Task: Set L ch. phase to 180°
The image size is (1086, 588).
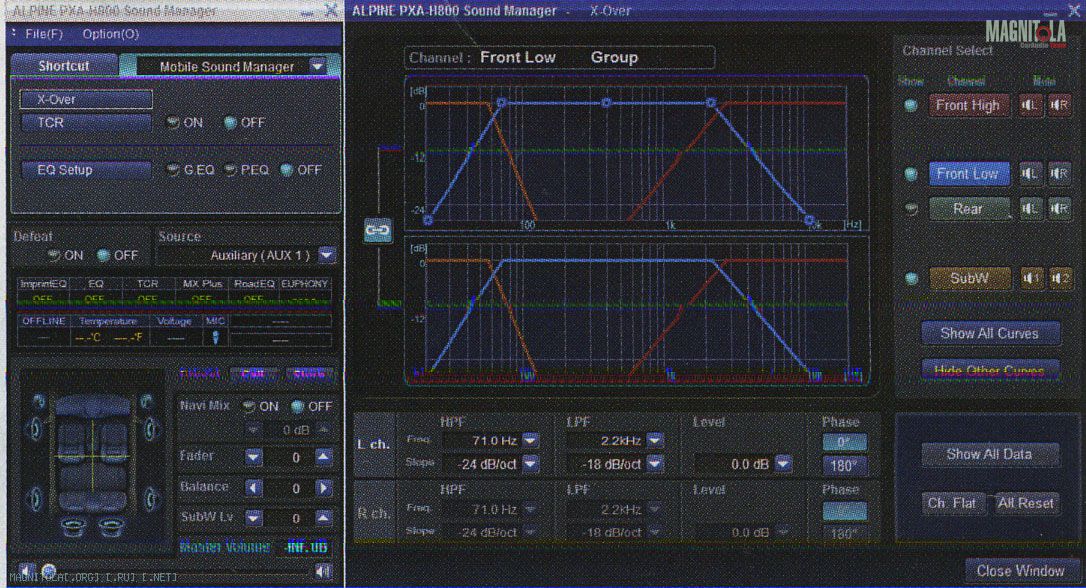Action: [844, 465]
